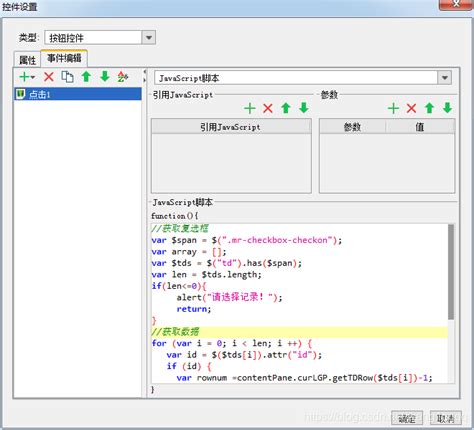Screen dimensions: 474x430
Task: Expand the JavaScript脚本 event type dropdown
Action: point(445,78)
